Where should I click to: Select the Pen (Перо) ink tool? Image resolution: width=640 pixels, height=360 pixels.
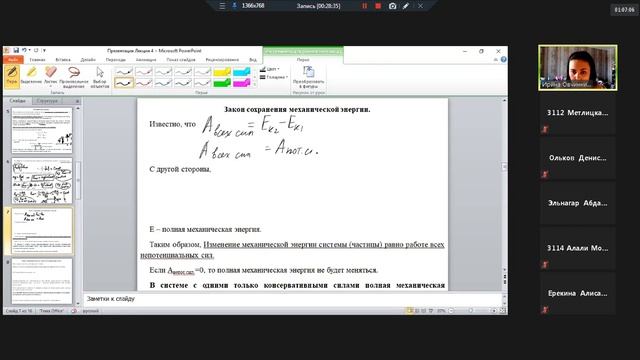point(12,76)
